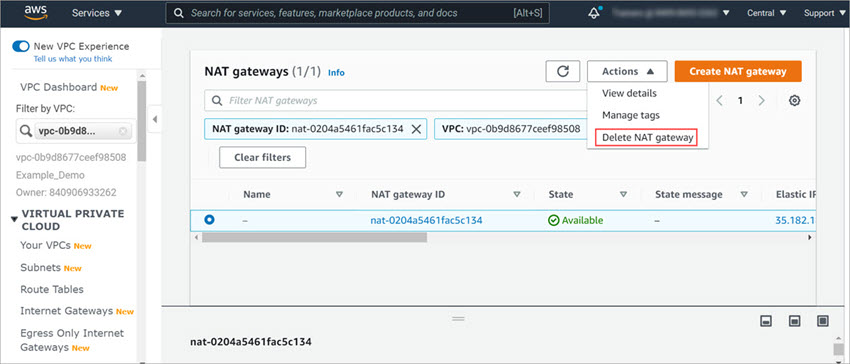Toggle the New VPC Experience switch
The image size is (850, 364).
pyautogui.click(x=21, y=47)
